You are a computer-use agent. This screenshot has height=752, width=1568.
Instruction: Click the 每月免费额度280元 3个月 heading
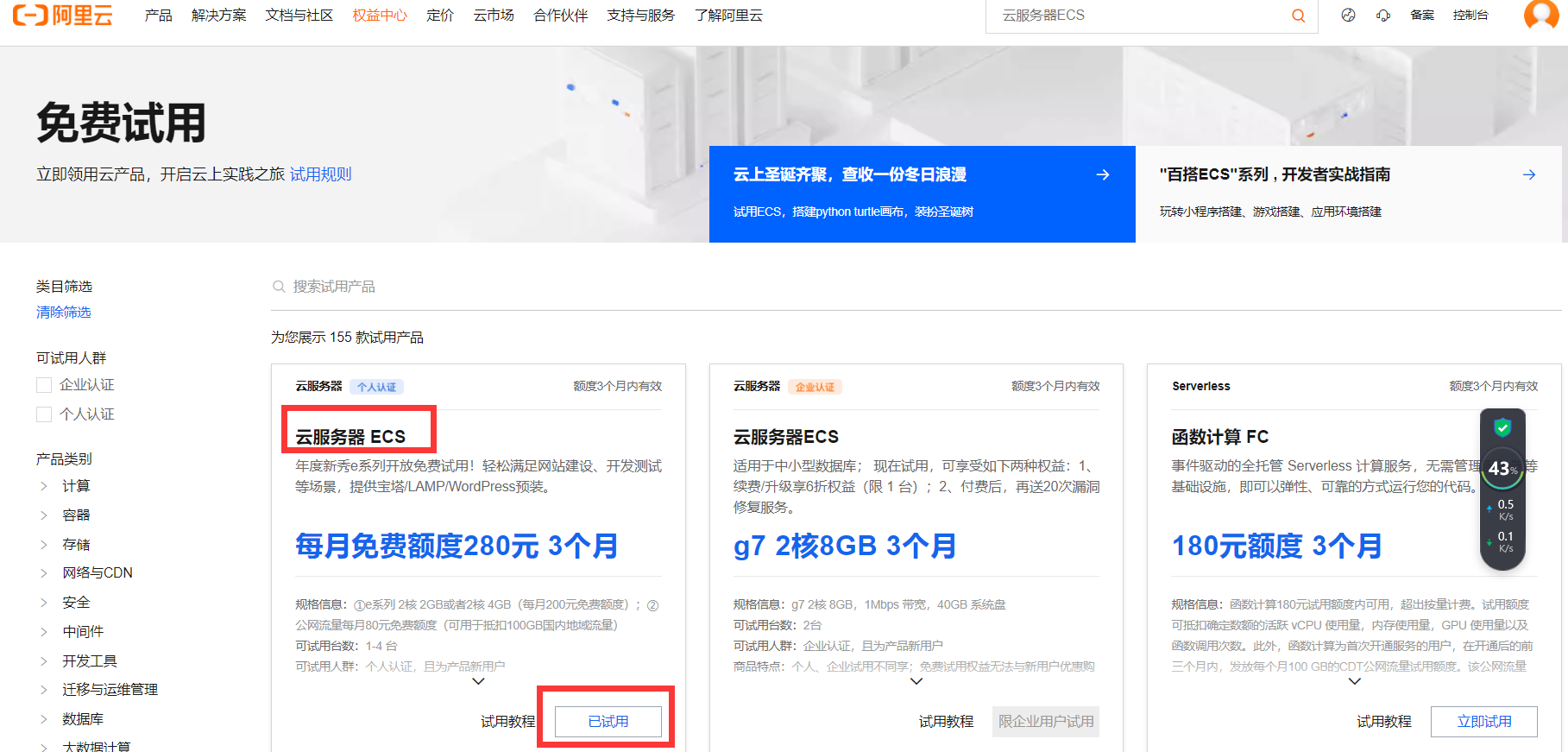coord(457,546)
